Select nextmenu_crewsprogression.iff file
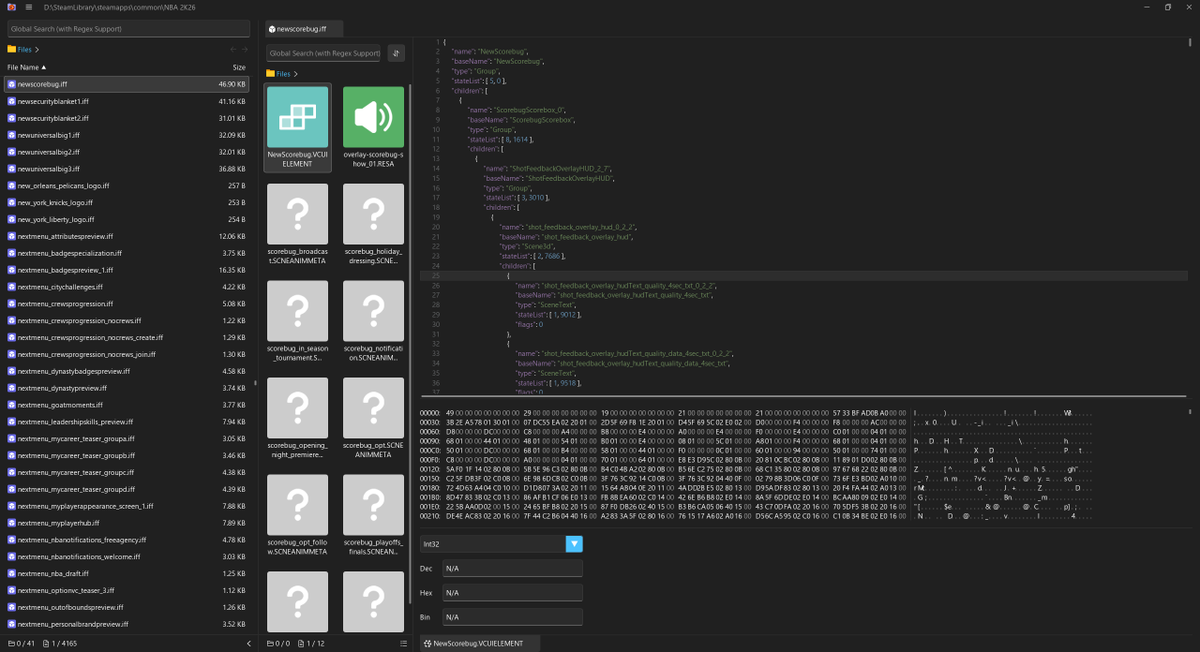 [x=128, y=303]
